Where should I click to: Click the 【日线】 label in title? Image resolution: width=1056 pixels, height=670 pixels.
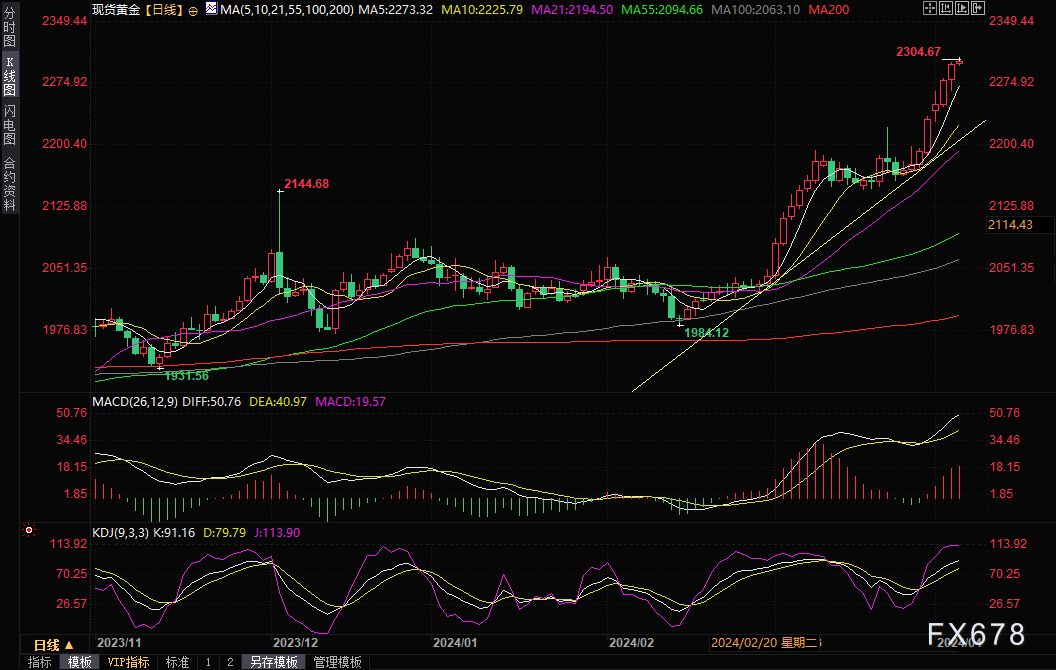coord(164,9)
